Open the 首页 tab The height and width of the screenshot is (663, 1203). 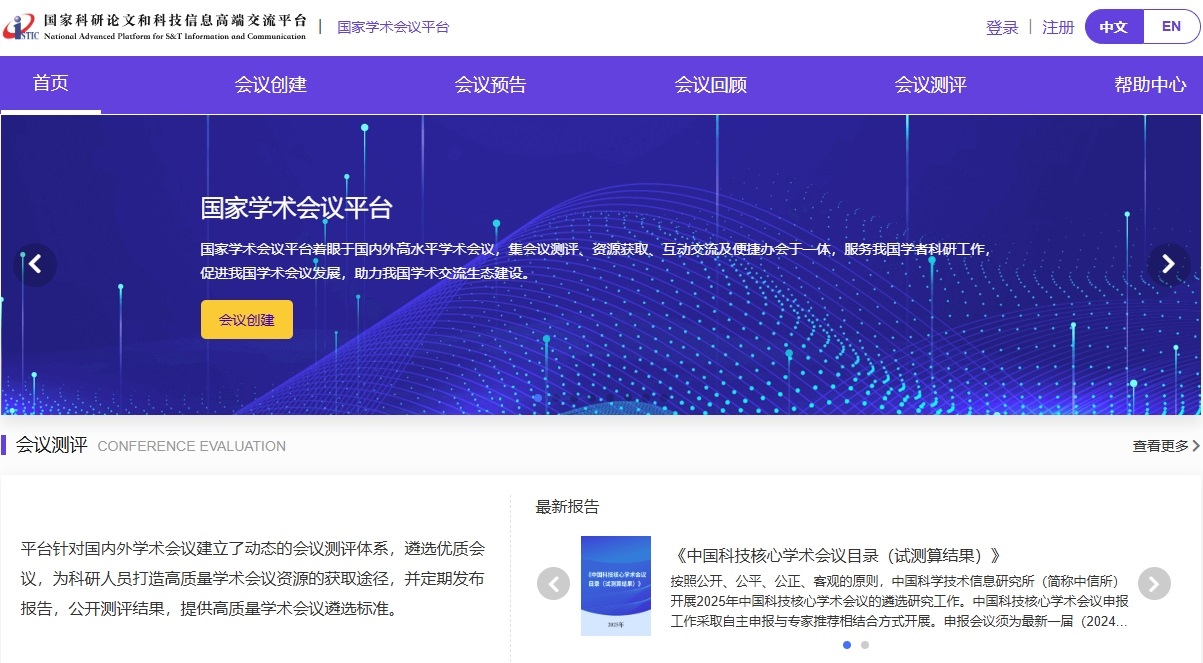50,84
